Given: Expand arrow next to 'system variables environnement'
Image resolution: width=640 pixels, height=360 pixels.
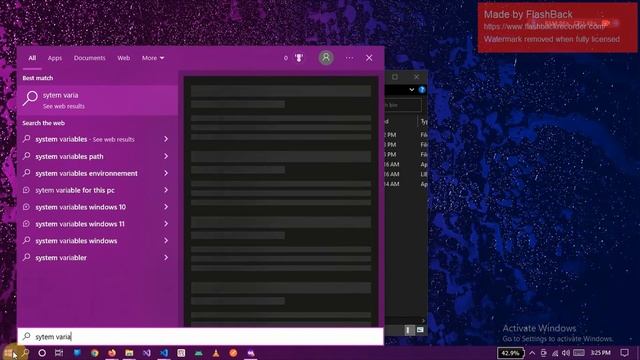Looking at the screenshot, I should tap(166, 173).
